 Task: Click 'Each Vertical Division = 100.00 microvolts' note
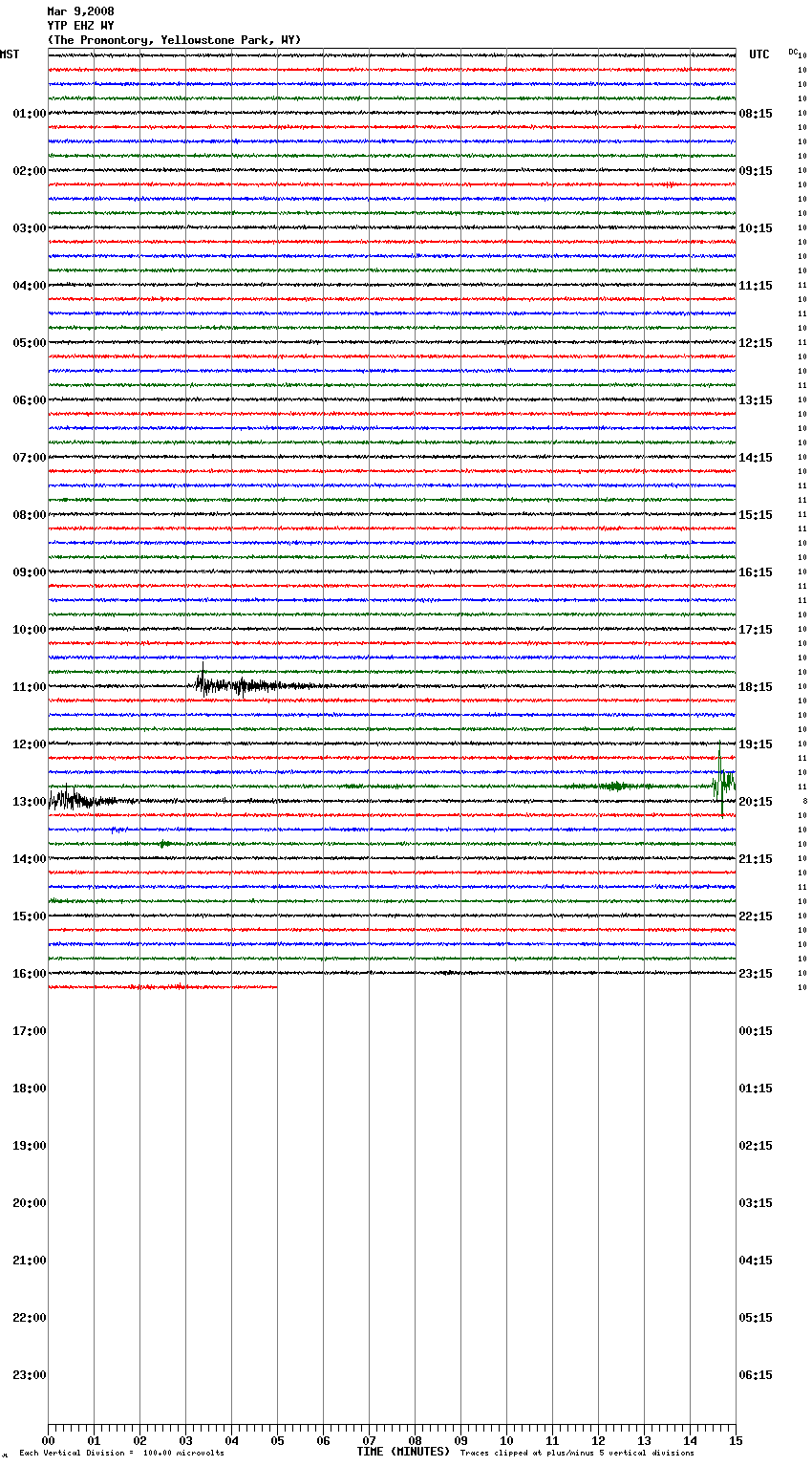coord(121,1454)
